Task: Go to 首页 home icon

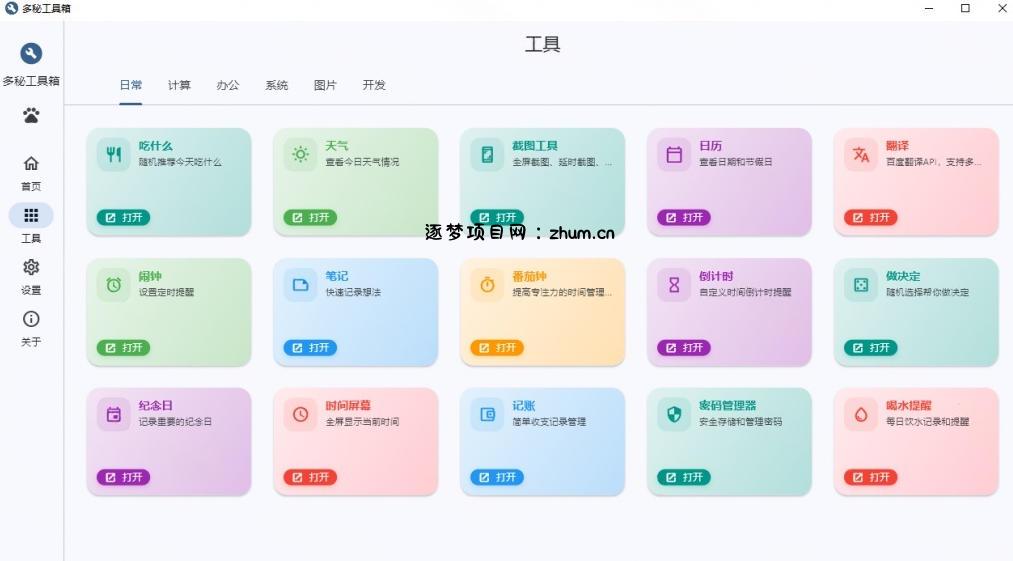Action: (x=31, y=164)
